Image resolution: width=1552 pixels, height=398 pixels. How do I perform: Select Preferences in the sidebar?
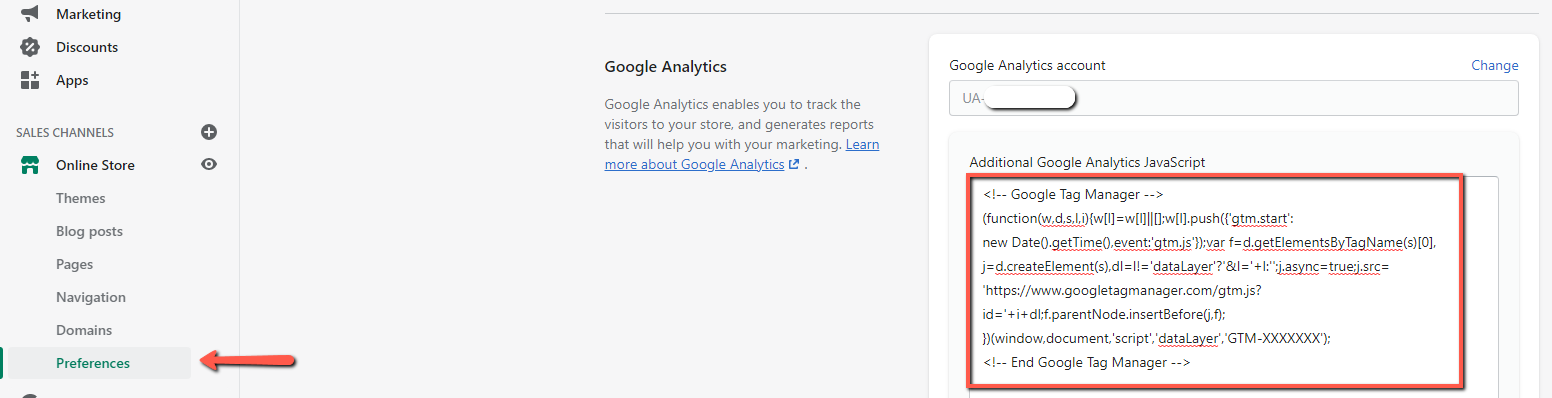click(93, 363)
